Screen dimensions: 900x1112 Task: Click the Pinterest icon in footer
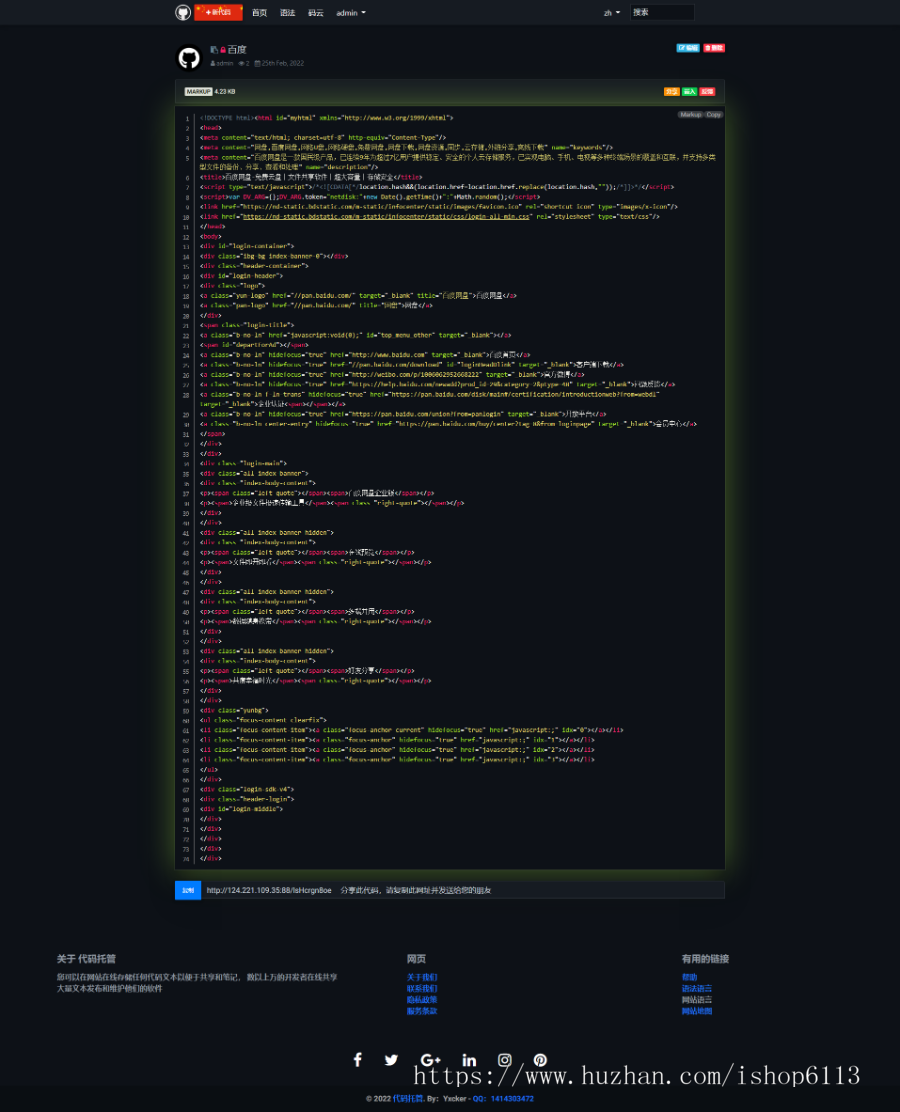pos(540,1060)
